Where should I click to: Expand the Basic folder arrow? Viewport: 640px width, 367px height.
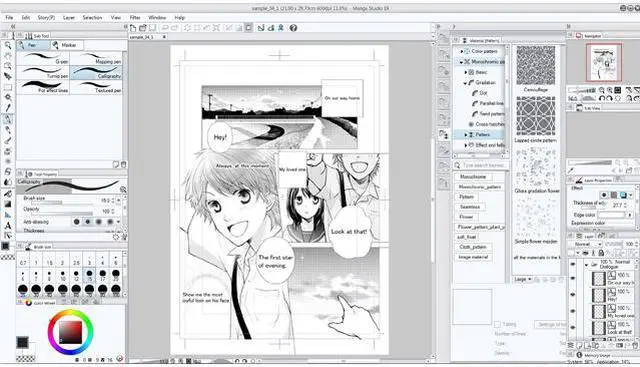point(466,72)
